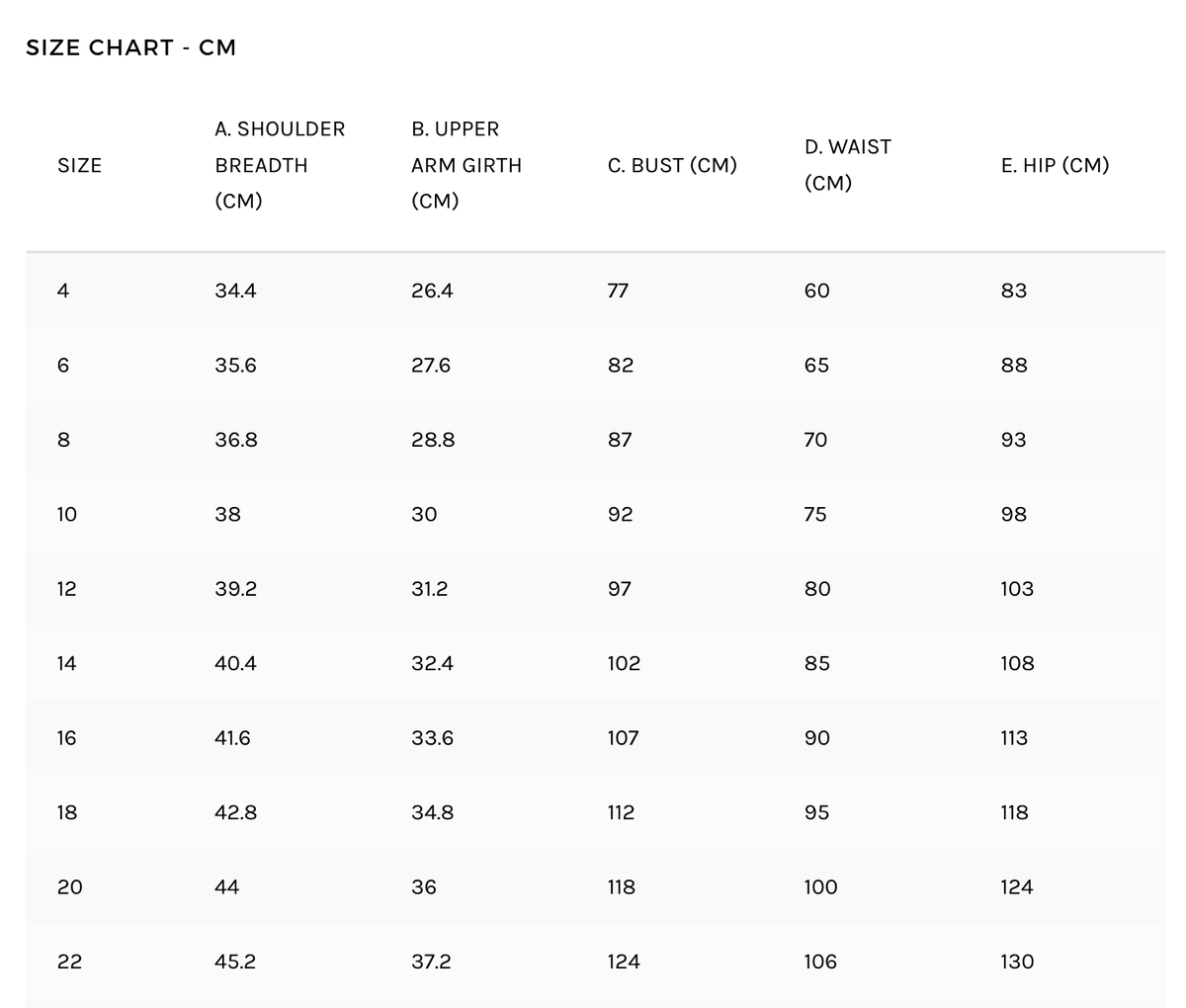Viewport: 1186px width, 1008px height.
Task: Select the size 22 row label
Action: pyautogui.click(x=69, y=962)
